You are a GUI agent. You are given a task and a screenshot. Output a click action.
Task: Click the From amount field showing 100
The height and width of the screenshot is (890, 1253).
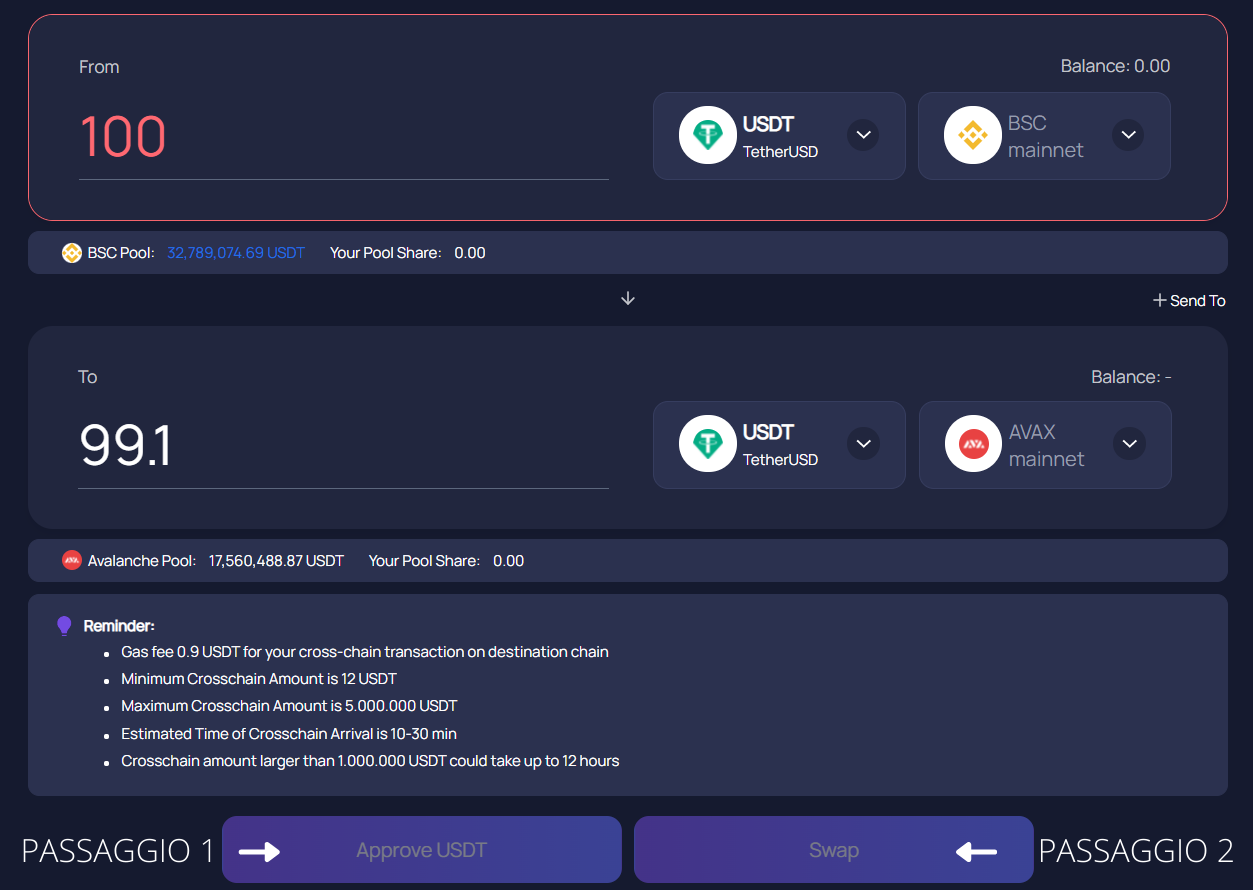[343, 137]
